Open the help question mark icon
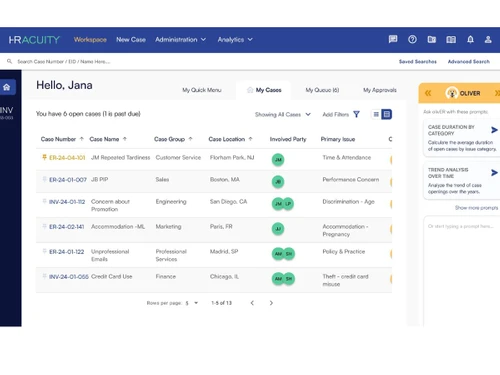The image size is (500, 375). (x=412, y=39)
